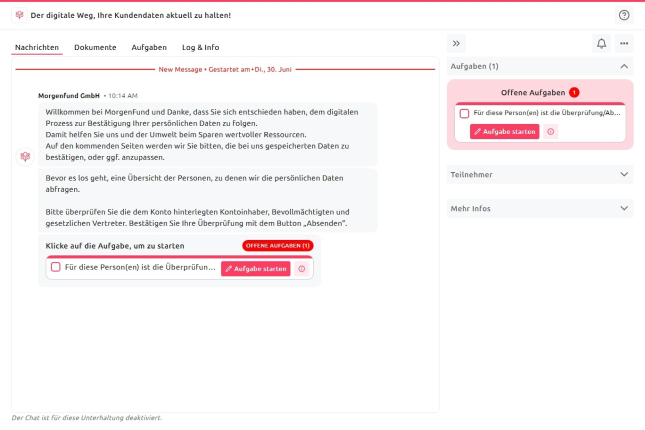The height and width of the screenshot is (430, 645).
Task: Click Morgenfund avatar beside the chat message
Action: click(25, 157)
